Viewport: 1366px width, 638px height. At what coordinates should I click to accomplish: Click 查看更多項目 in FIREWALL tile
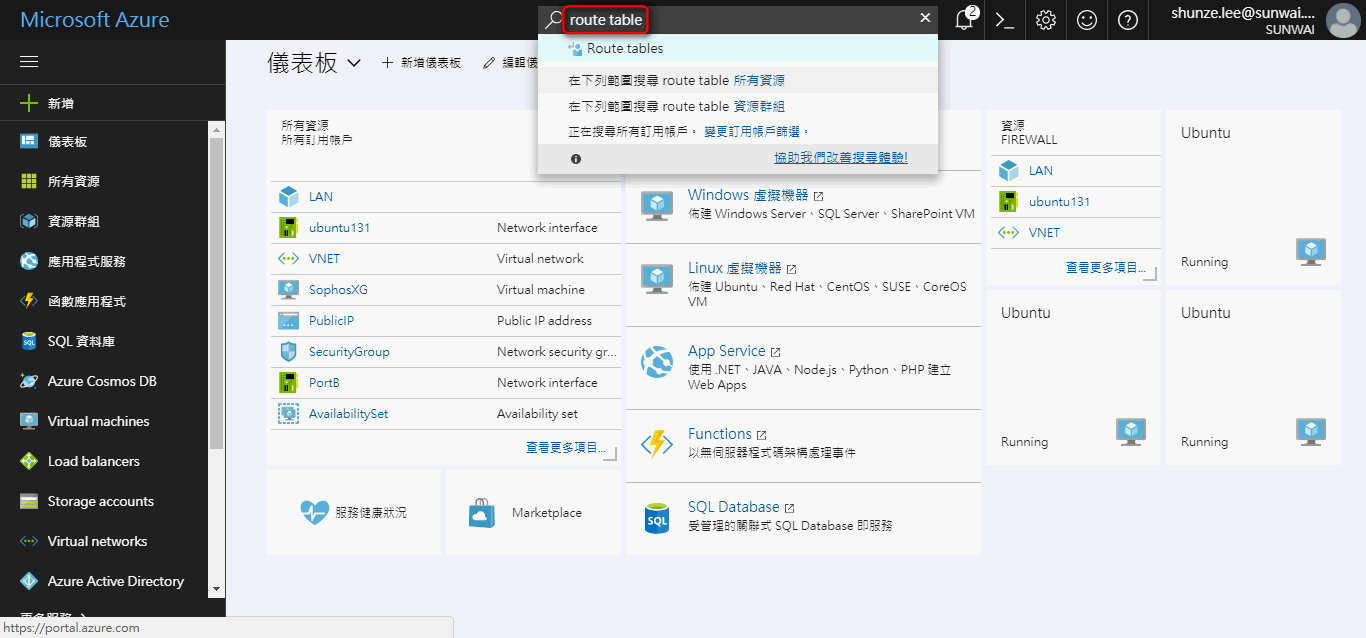[1106, 268]
